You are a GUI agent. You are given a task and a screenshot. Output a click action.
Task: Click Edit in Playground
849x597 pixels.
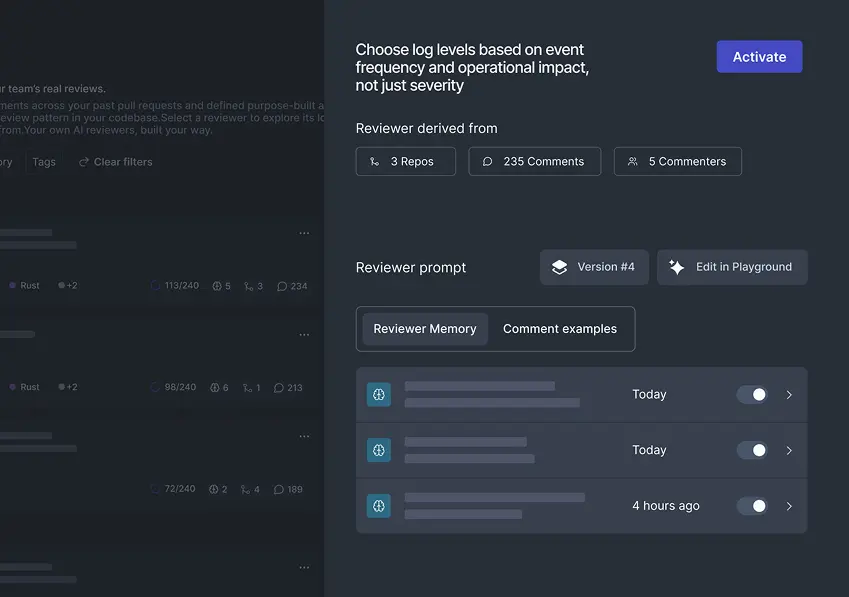[732, 267]
